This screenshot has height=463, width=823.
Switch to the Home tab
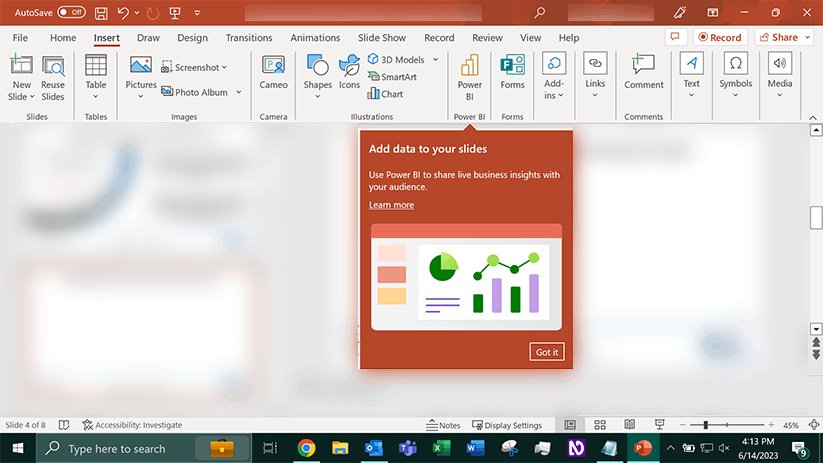coord(63,38)
